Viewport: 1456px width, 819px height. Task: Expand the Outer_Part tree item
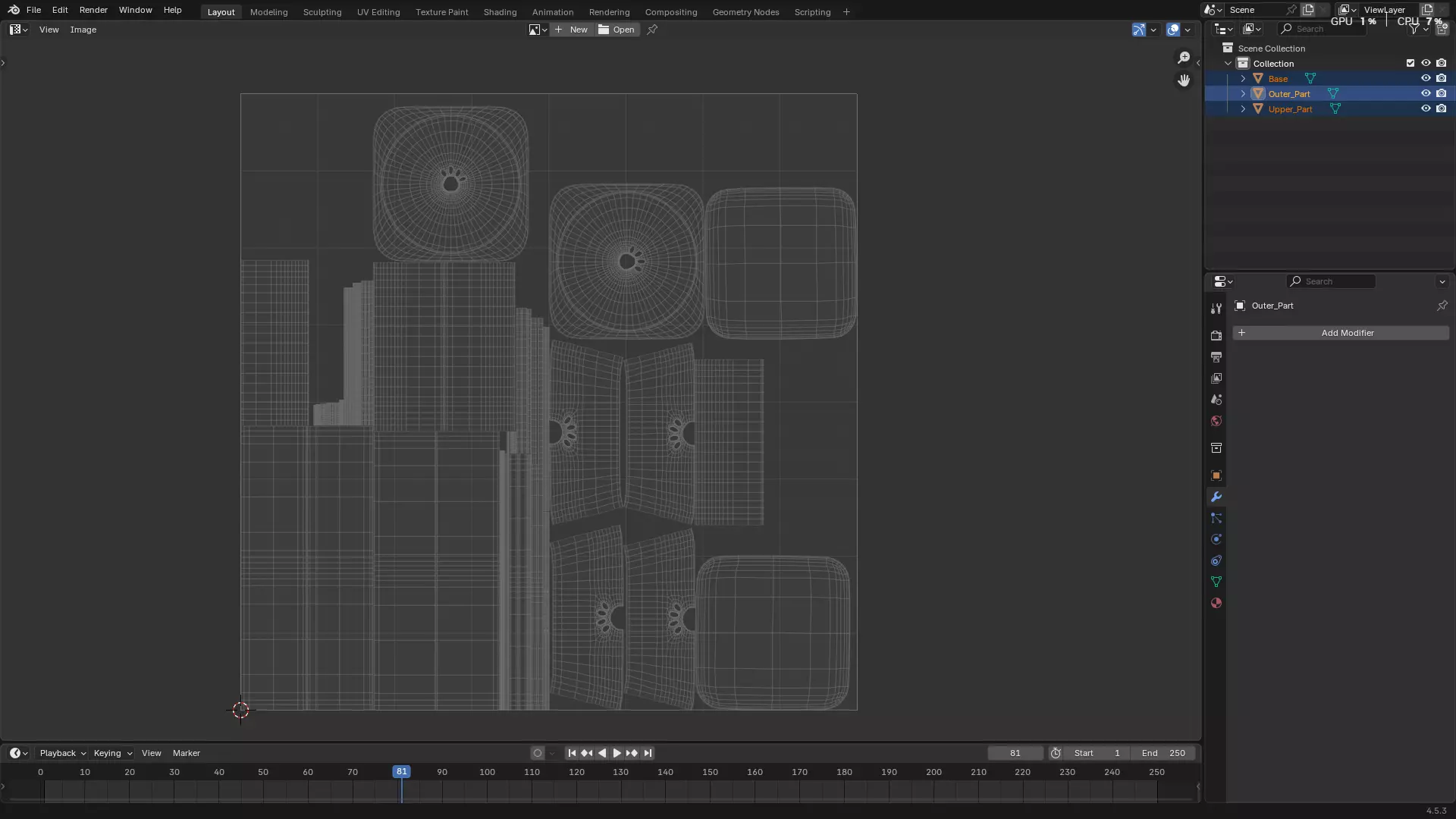1243,94
